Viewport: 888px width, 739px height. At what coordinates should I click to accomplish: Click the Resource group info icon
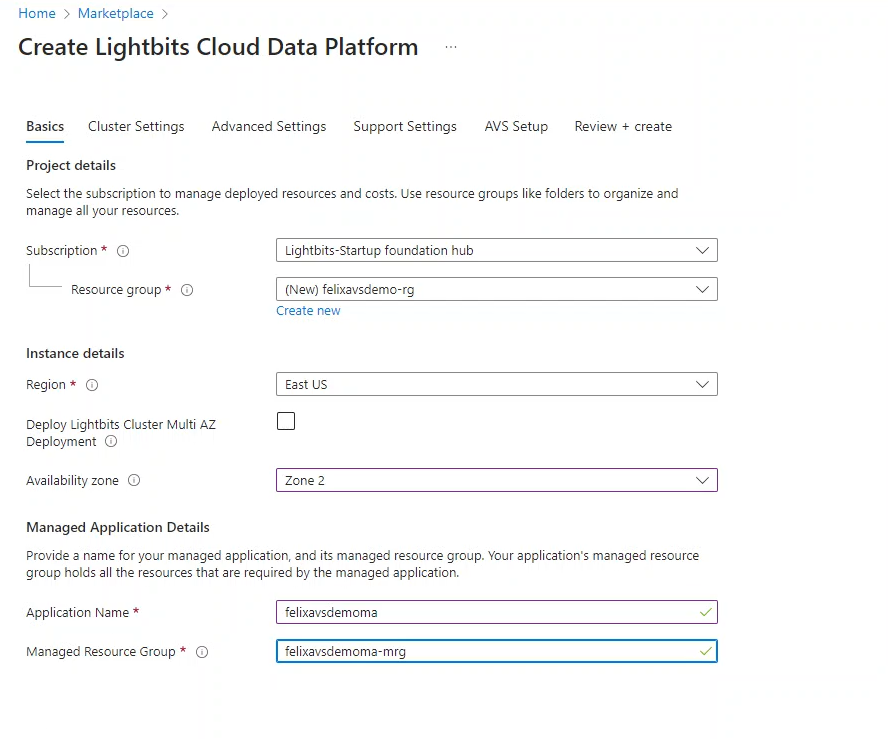click(x=187, y=290)
